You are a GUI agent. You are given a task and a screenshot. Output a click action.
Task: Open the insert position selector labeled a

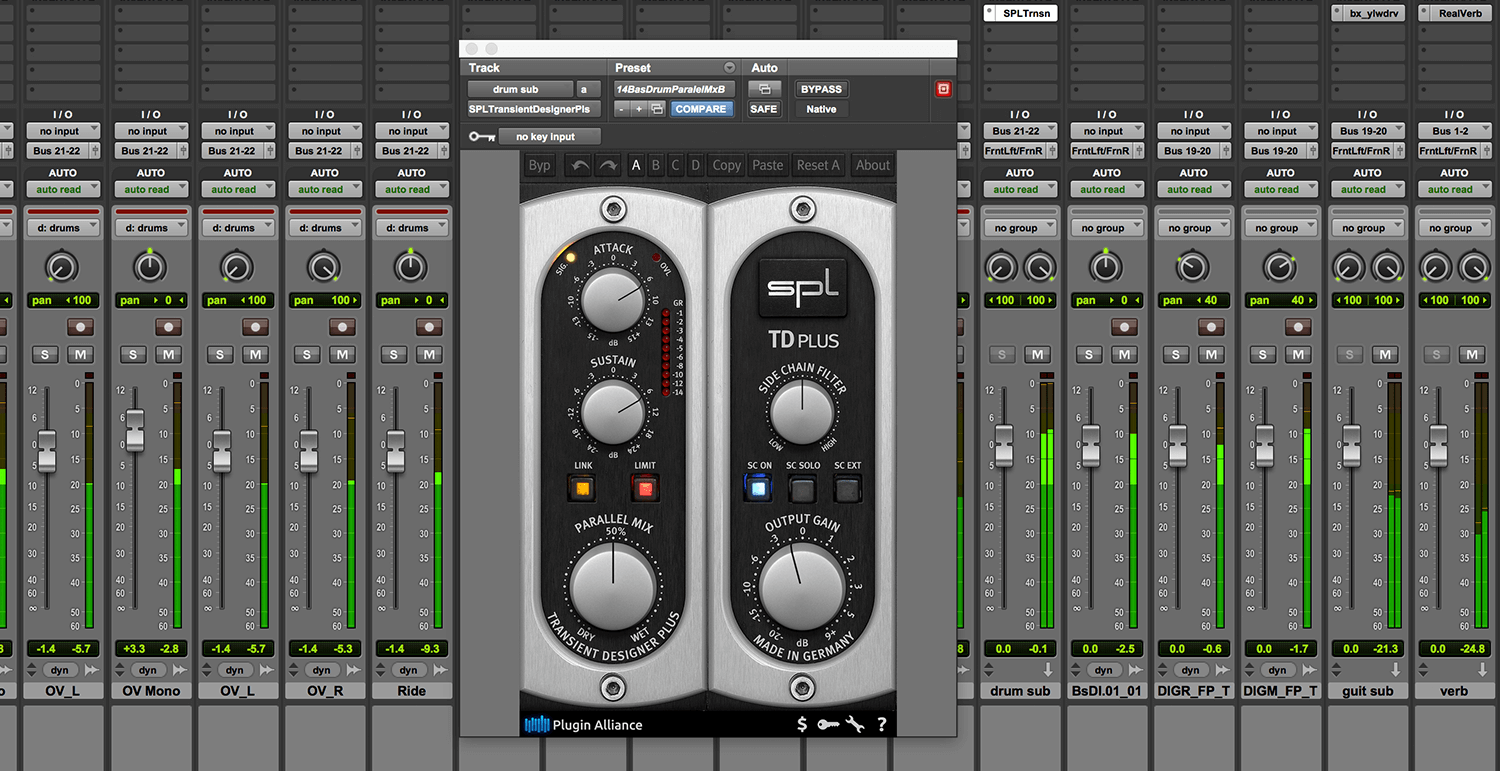(589, 89)
